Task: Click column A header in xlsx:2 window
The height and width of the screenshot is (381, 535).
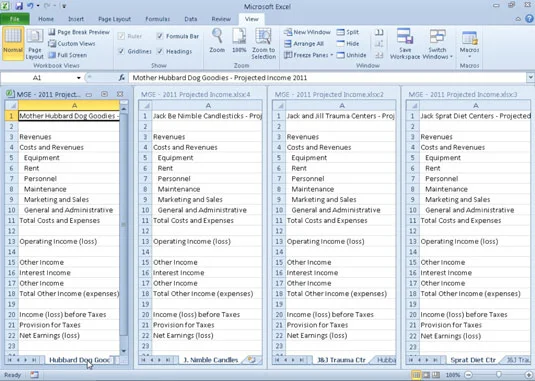Action: (x=341, y=105)
